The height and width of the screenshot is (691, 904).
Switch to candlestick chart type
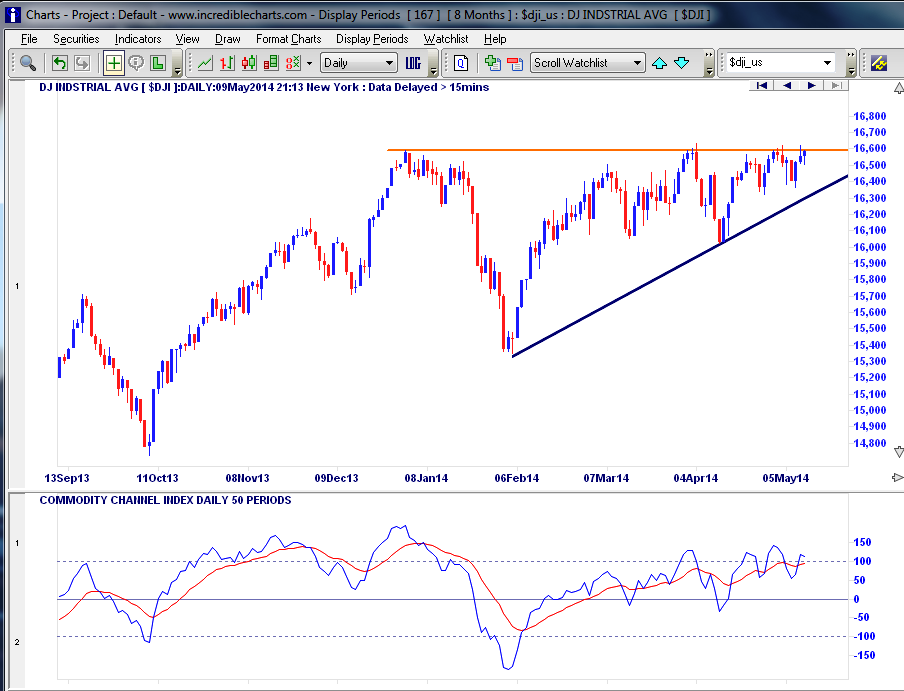[x=248, y=63]
